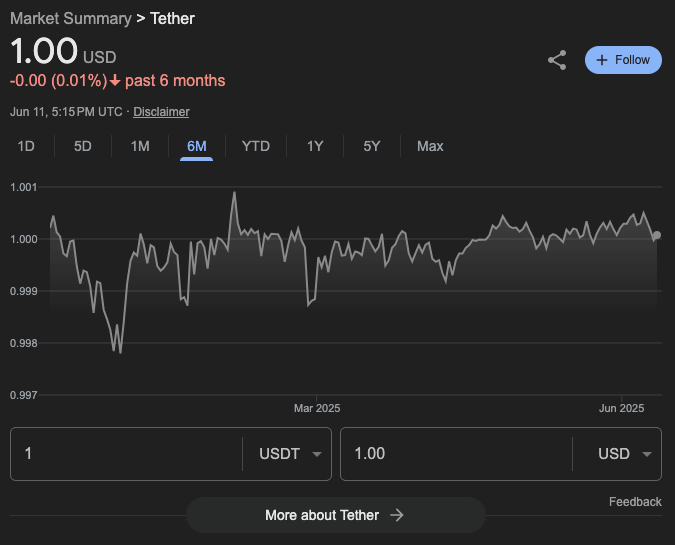The width and height of the screenshot is (675, 545).
Task: Open the USDT currency dropdown
Action: coord(291,454)
